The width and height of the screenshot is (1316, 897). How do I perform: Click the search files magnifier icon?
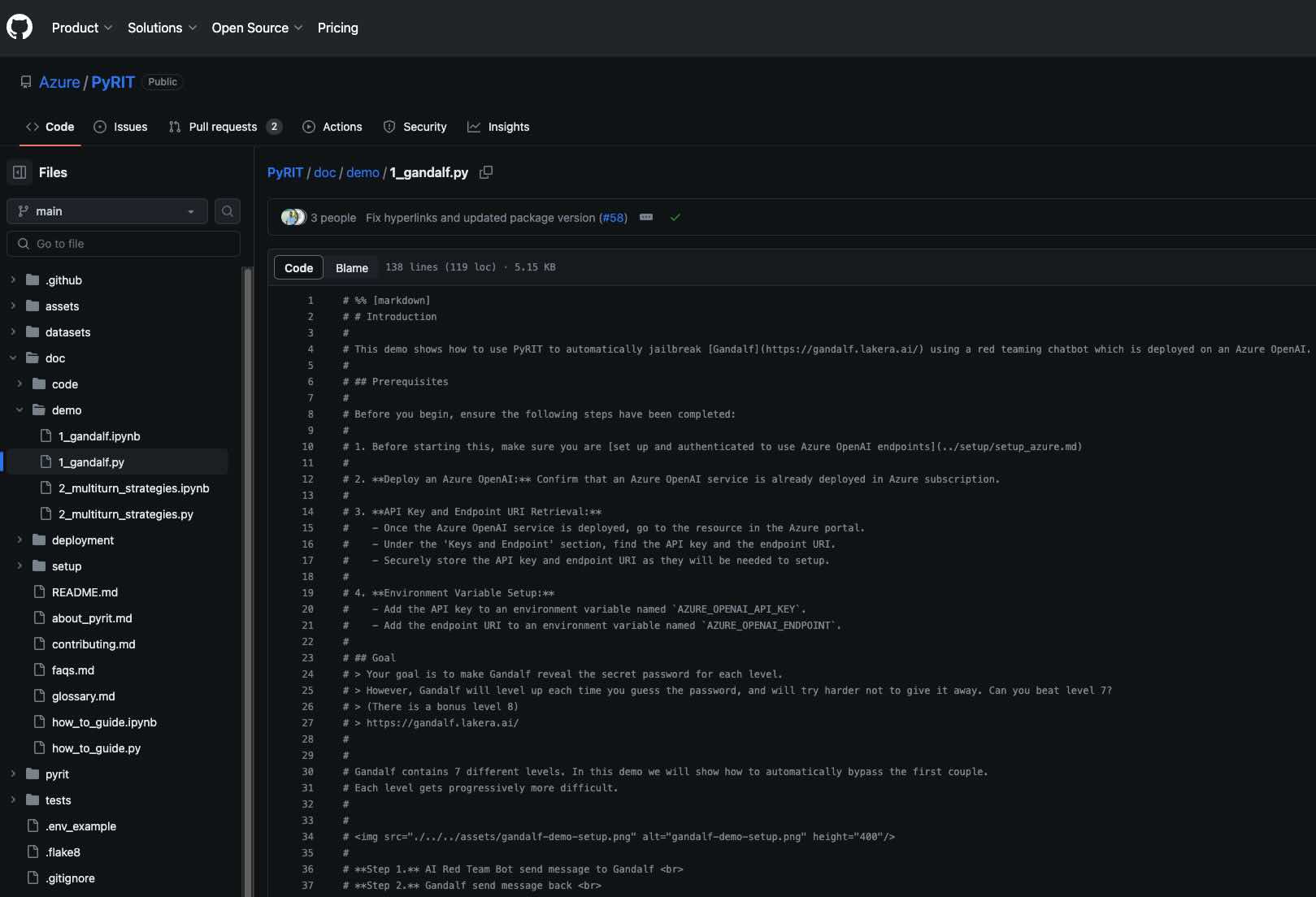click(228, 211)
